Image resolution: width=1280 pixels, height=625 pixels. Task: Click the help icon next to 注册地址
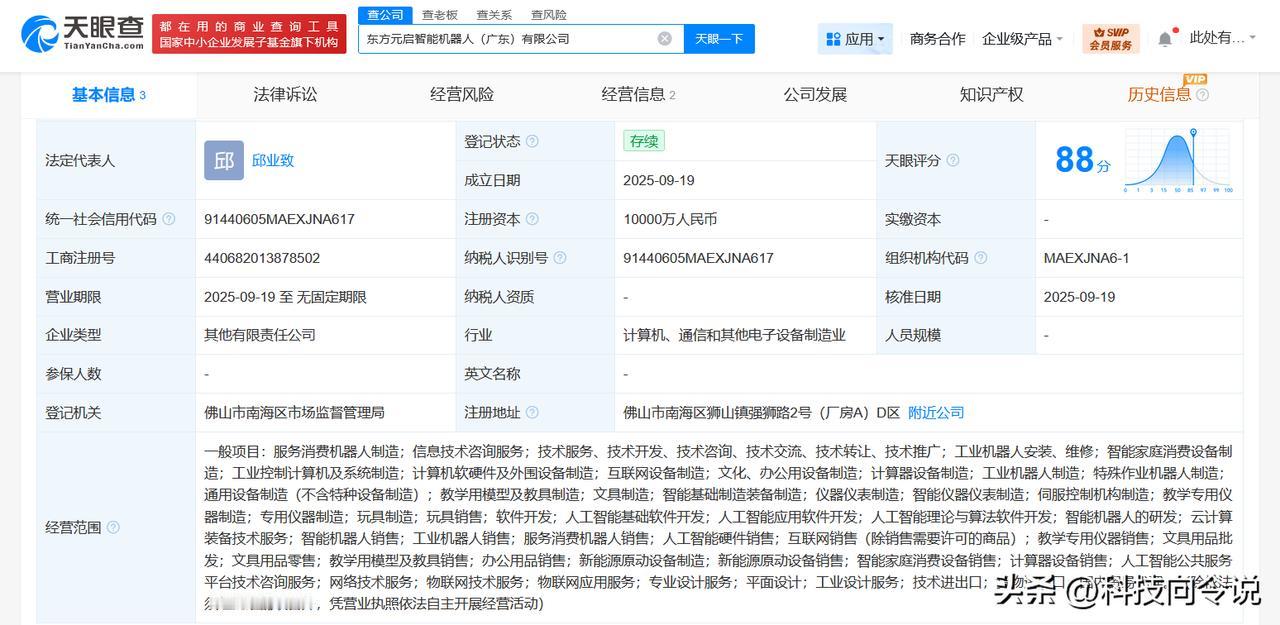pos(532,412)
